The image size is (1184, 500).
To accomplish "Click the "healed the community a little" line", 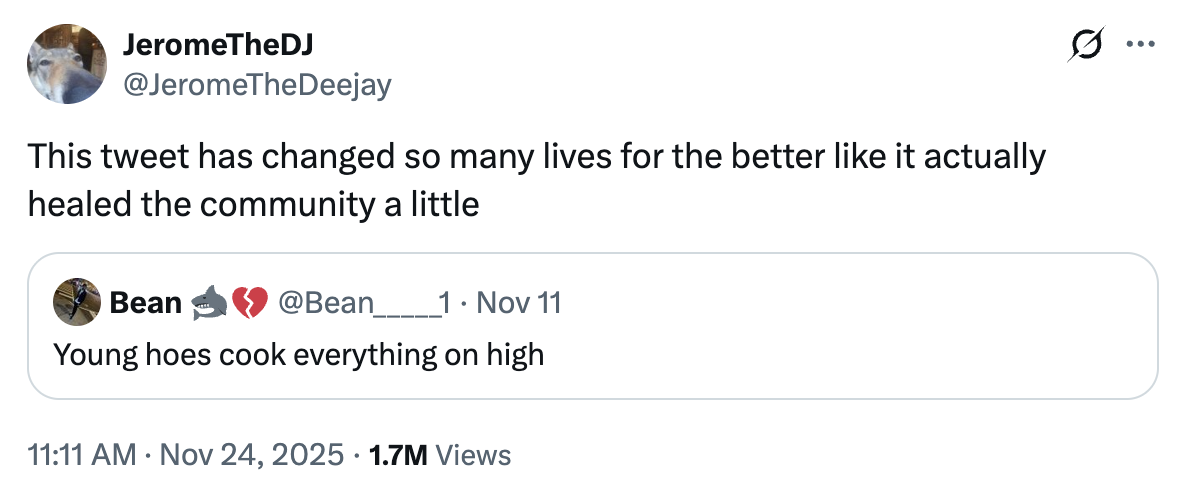I will [x=253, y=204].
